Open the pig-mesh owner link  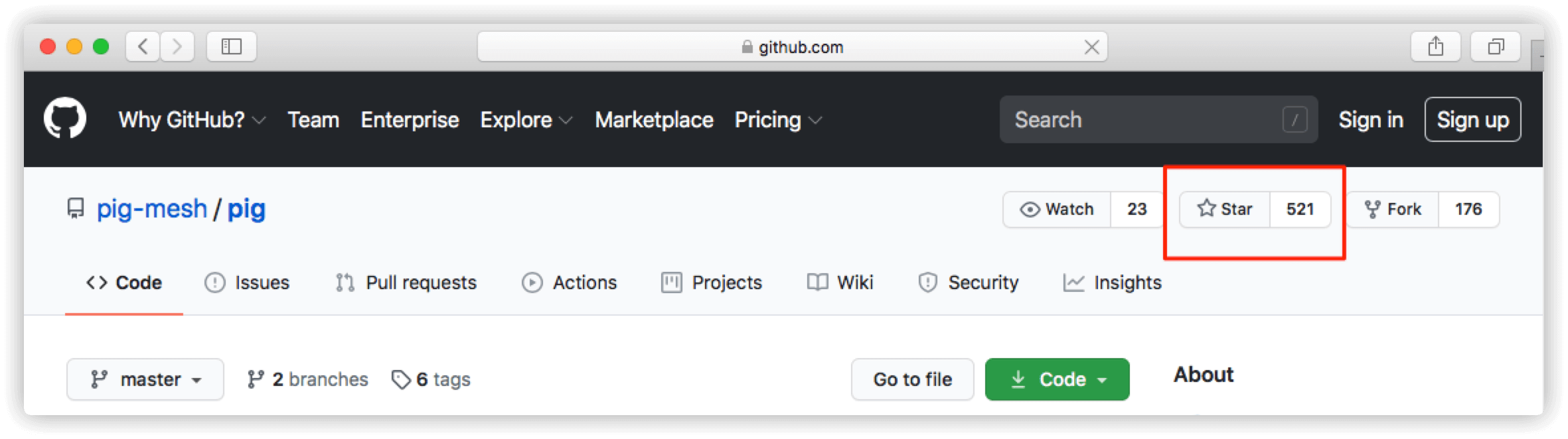click(152, 210)
